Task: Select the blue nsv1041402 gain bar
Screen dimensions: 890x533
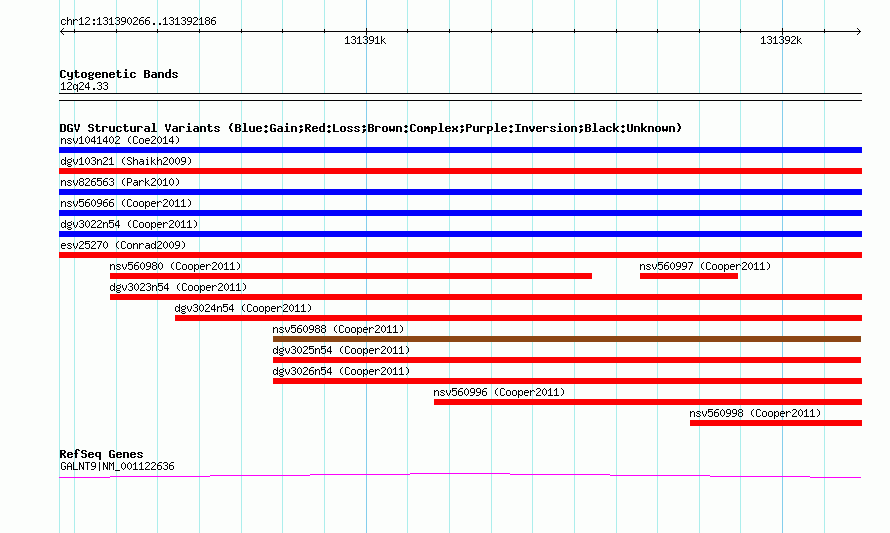Action: pos(460,150)
